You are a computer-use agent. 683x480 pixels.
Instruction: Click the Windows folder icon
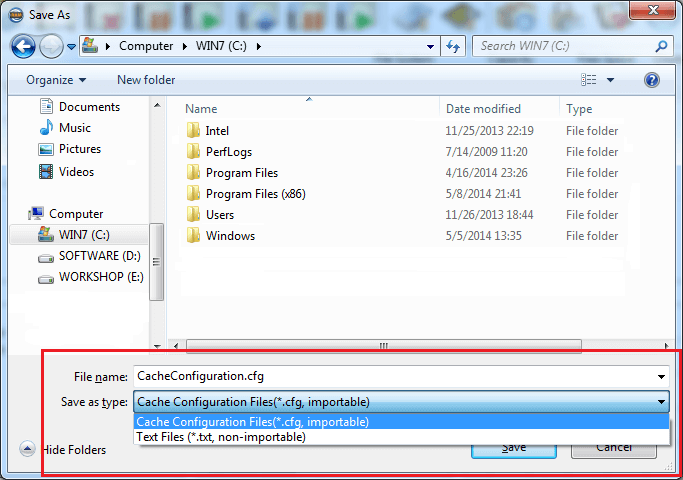(x=193, y=235)
